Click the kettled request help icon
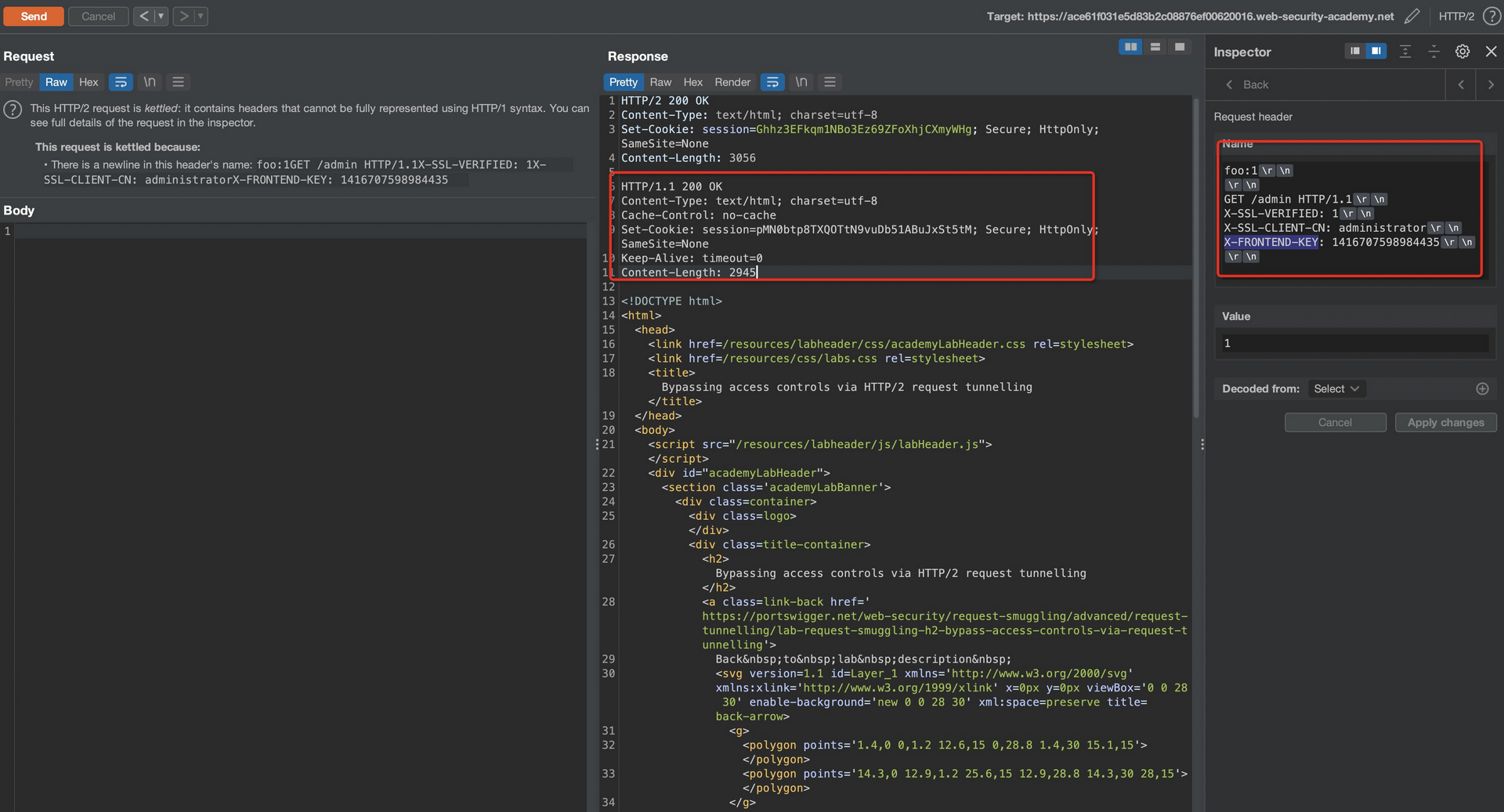 coord(13,110)
